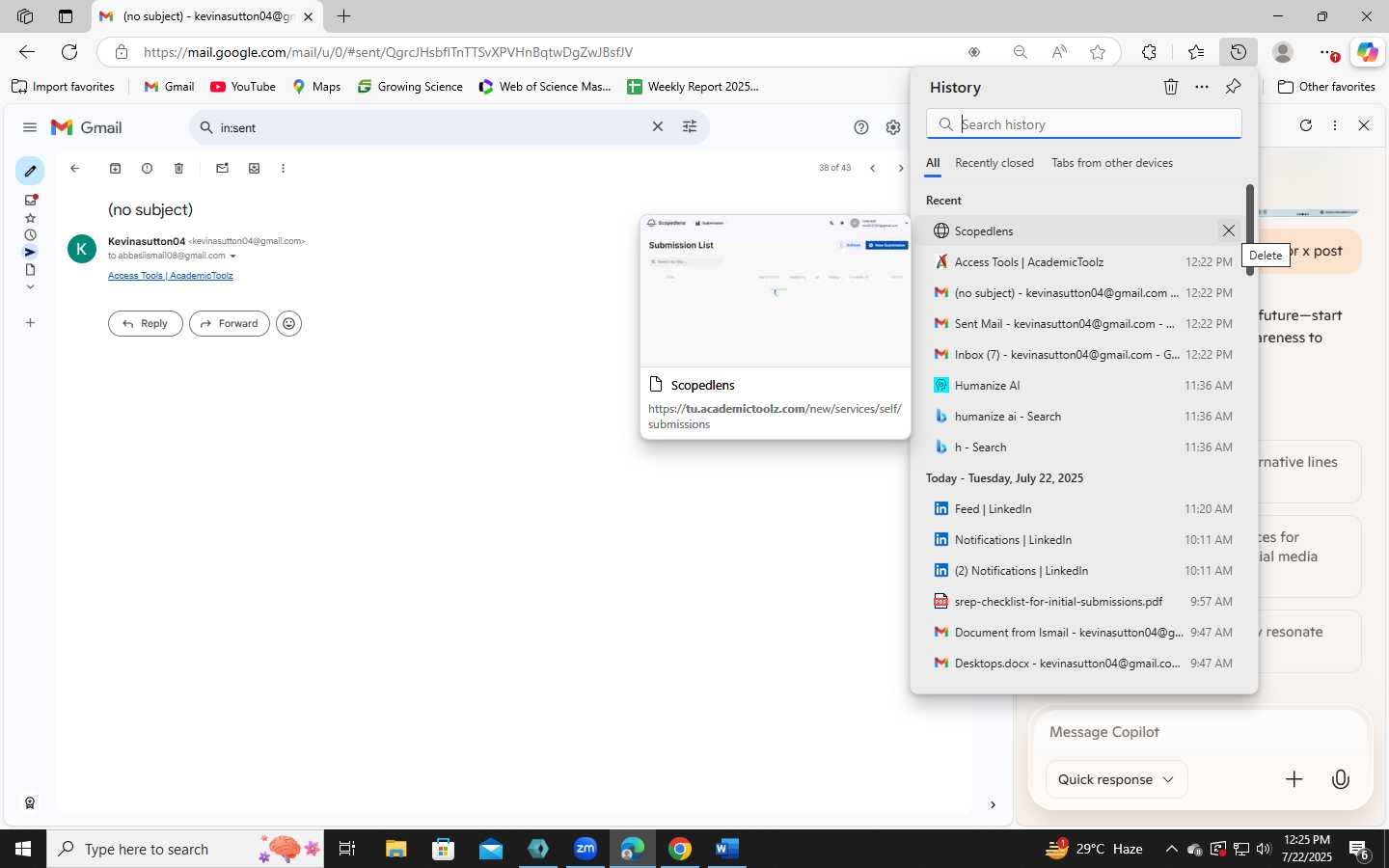
Task: Delete email with trash icon in Gmail toolbar
Action: coord(178,168)
